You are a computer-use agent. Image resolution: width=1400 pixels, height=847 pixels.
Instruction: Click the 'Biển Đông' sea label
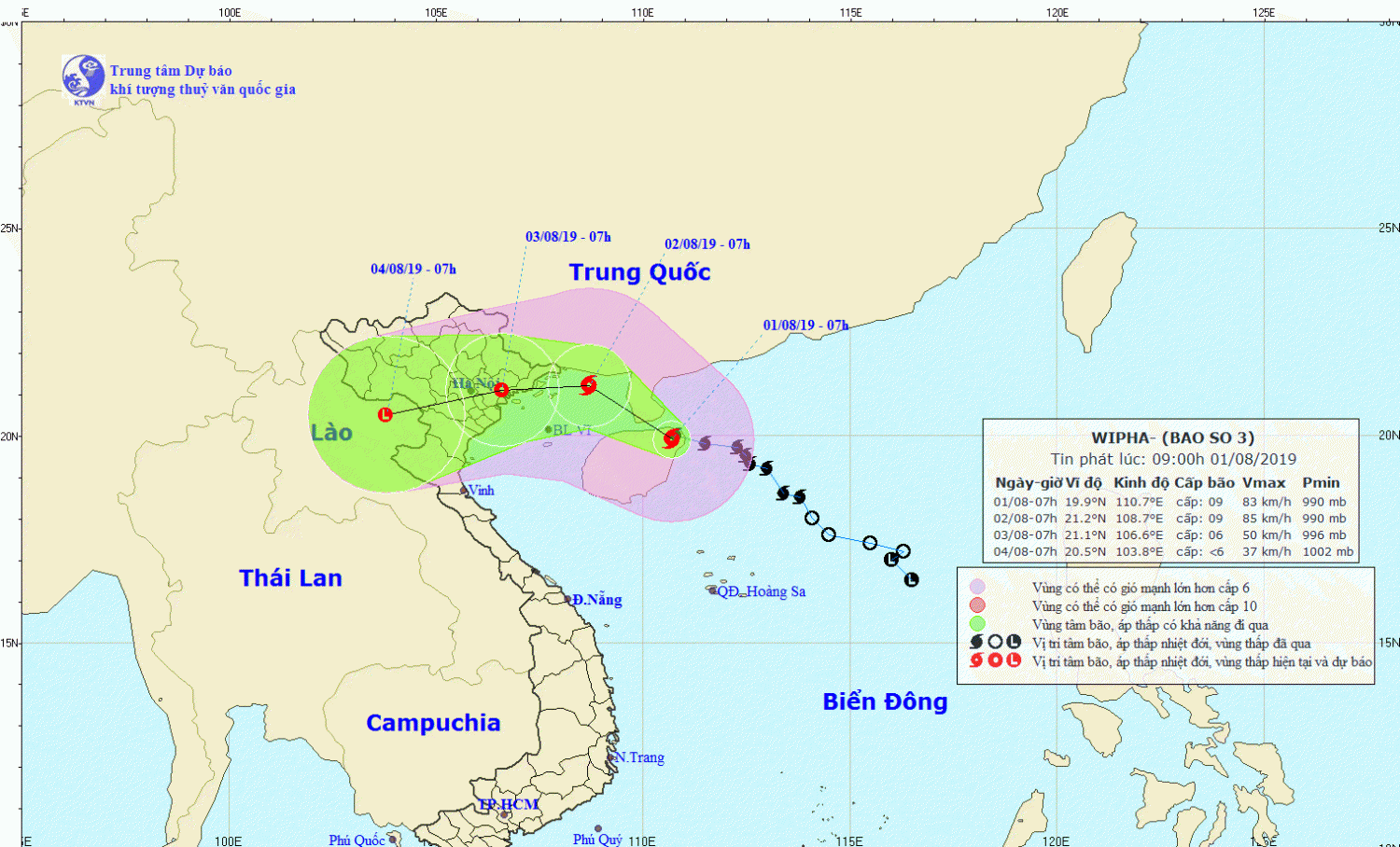pyautogui.click(x=885, y=701)
